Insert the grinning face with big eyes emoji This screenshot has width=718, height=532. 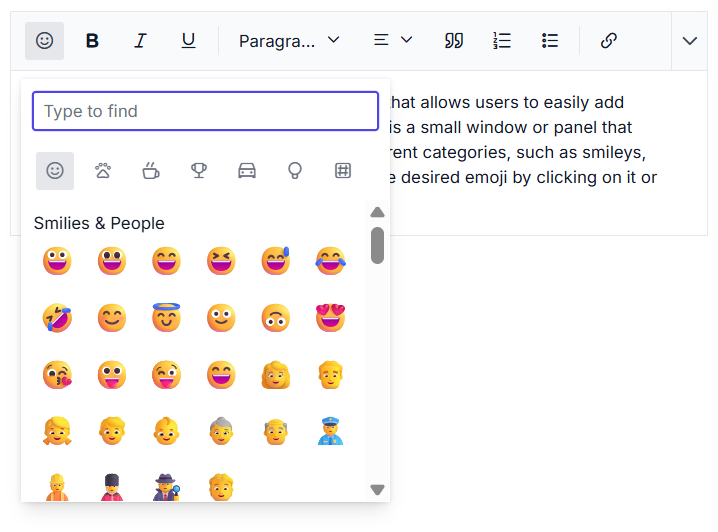point(112,261)
